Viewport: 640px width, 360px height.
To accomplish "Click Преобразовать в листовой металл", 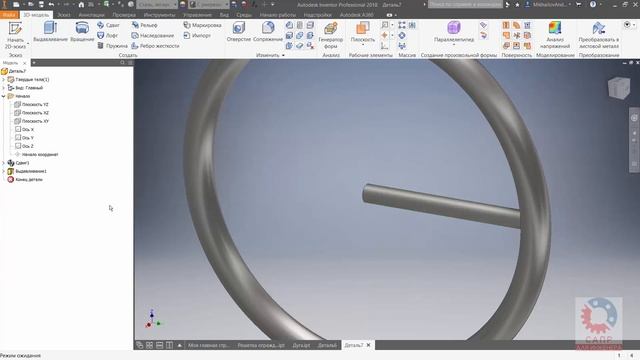I will point(598,36).
